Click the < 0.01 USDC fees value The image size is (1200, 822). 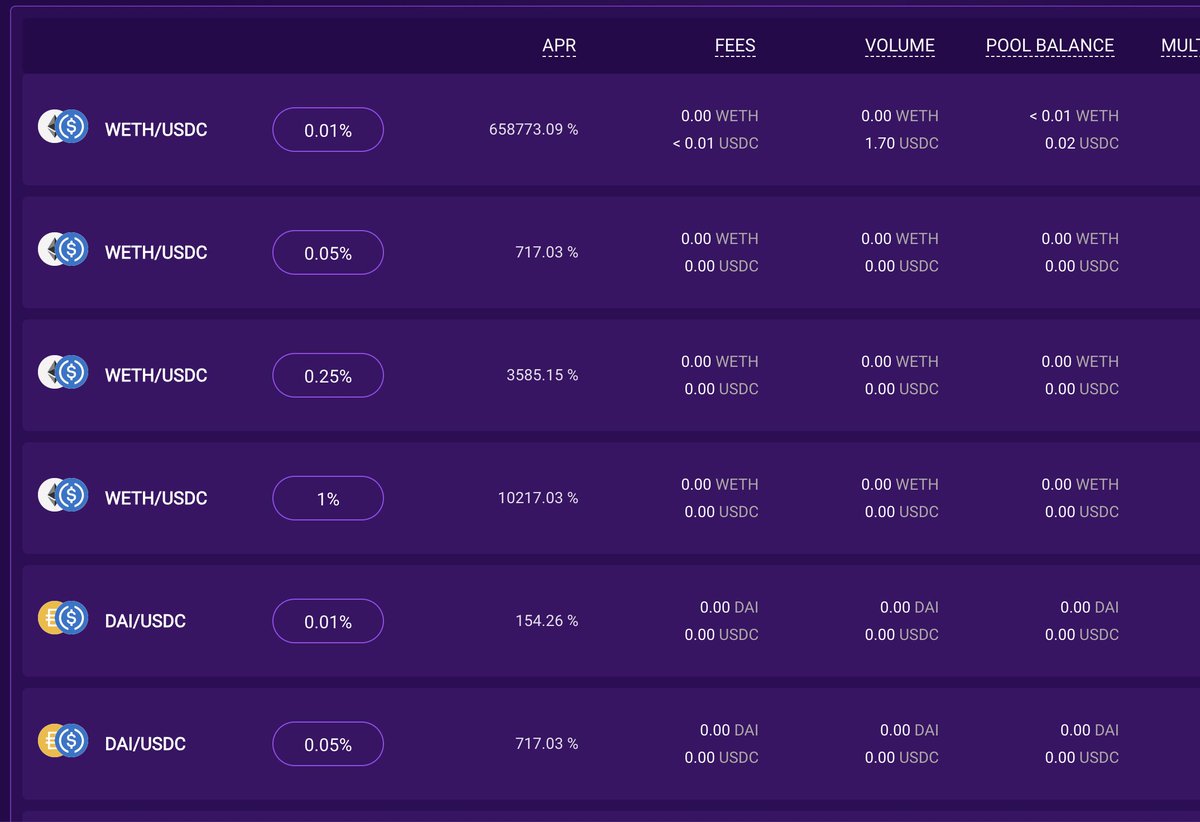tap(715, 143)
